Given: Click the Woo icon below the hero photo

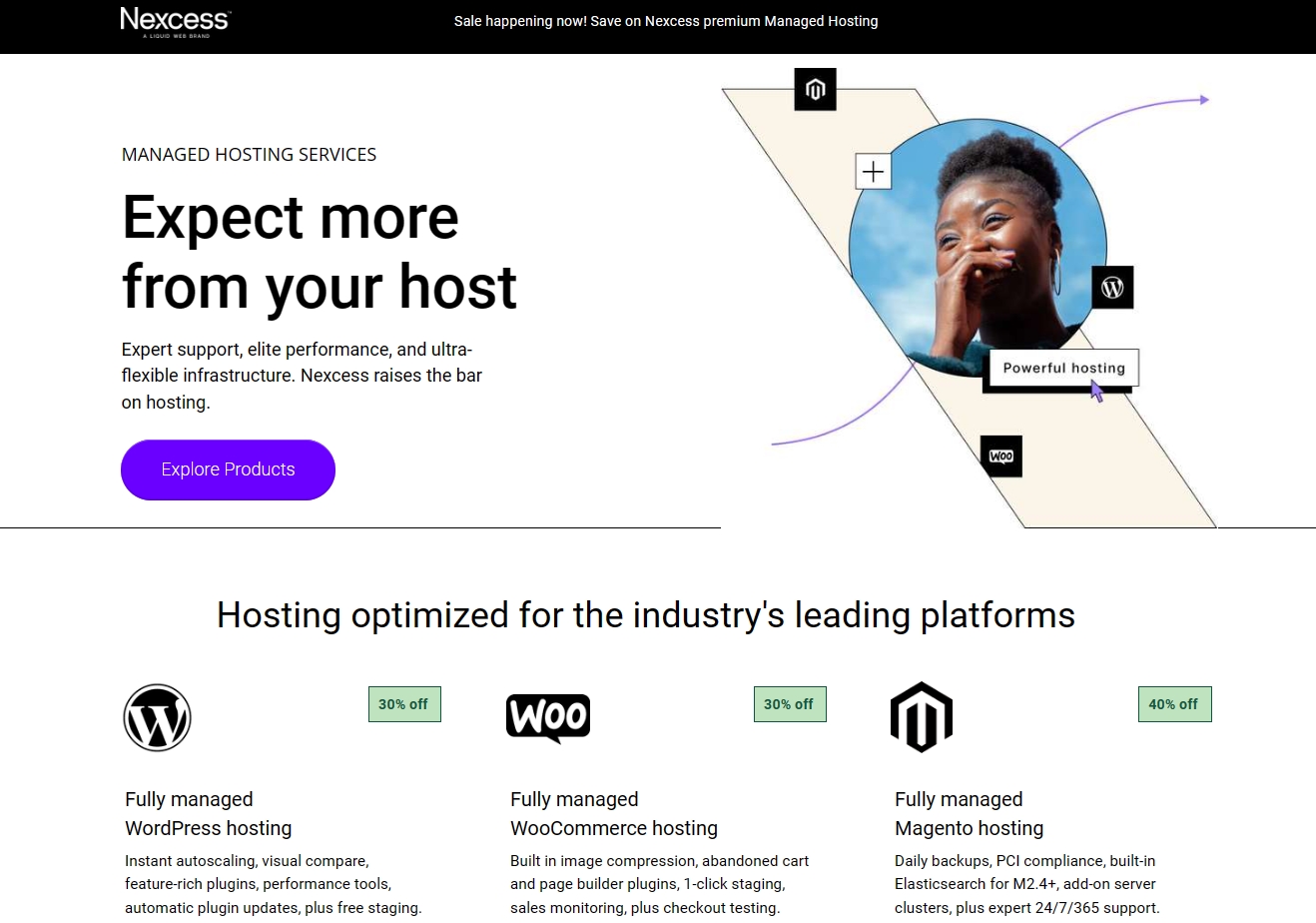Looking at the screenshot, I should click(x=1000, y=457).
